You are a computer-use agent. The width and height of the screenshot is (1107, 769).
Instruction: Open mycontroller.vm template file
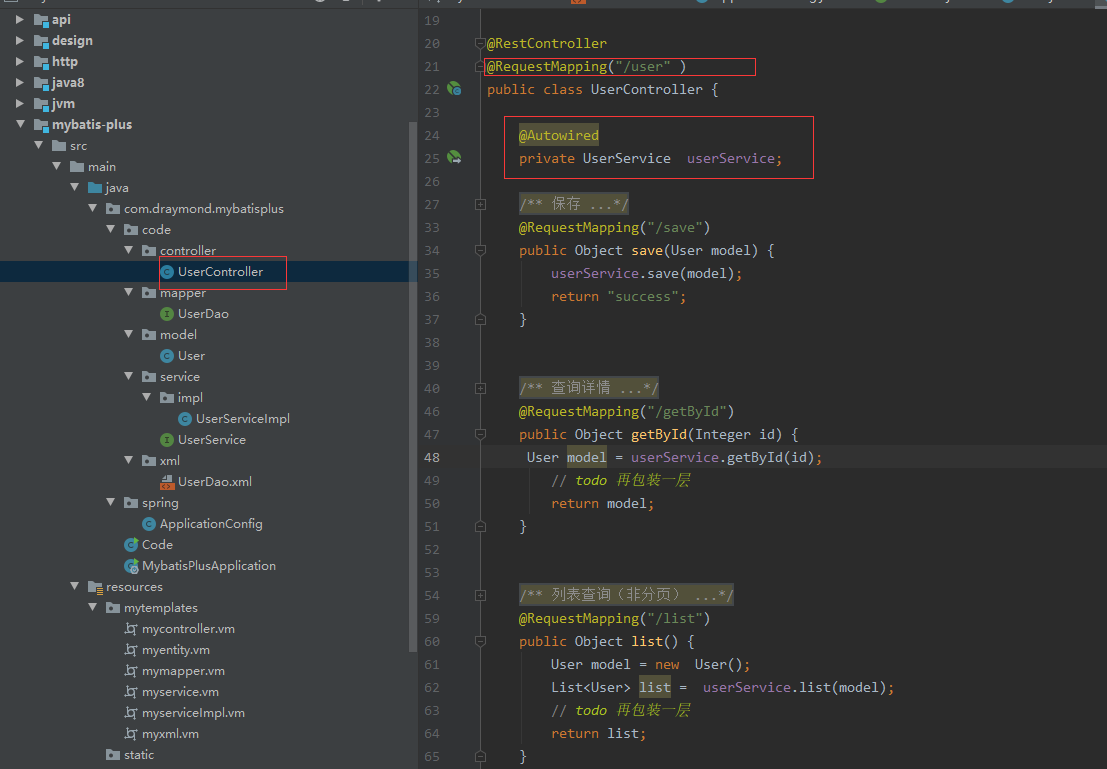(x=189, y=628)
